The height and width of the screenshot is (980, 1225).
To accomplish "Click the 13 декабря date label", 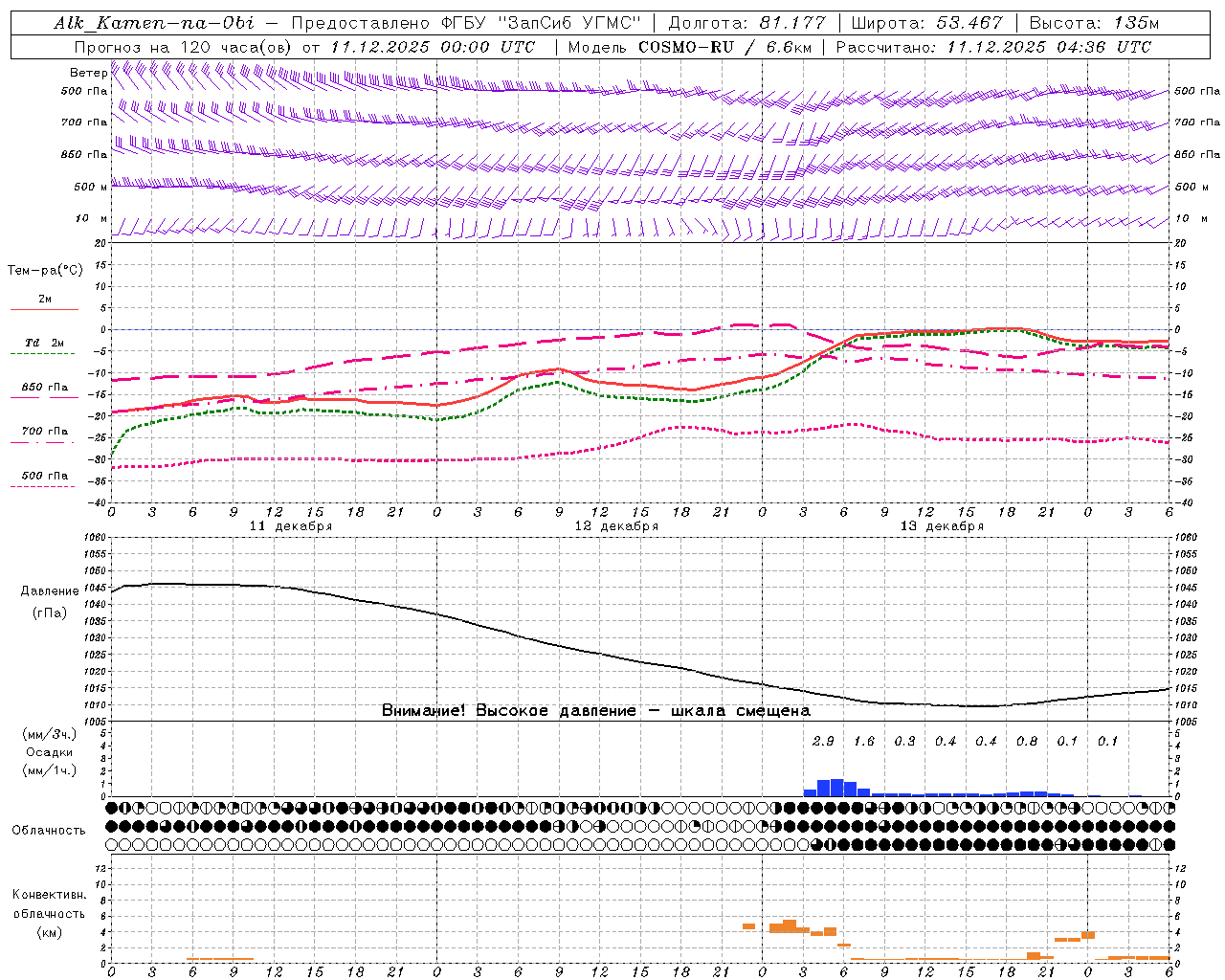I will (942, 526).
